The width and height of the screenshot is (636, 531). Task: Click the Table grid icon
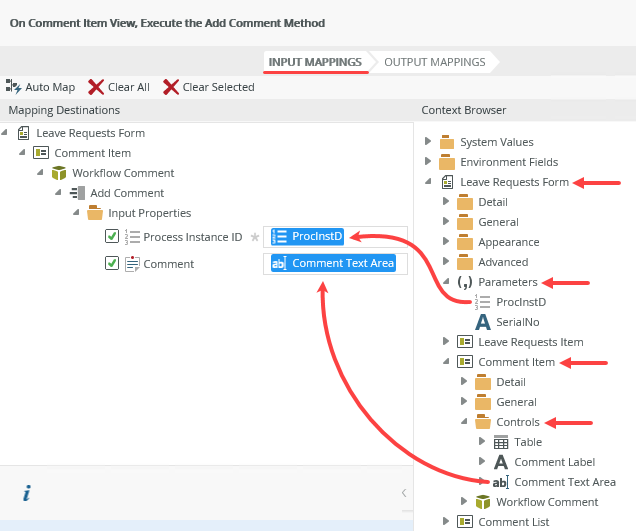click(501, 442)
